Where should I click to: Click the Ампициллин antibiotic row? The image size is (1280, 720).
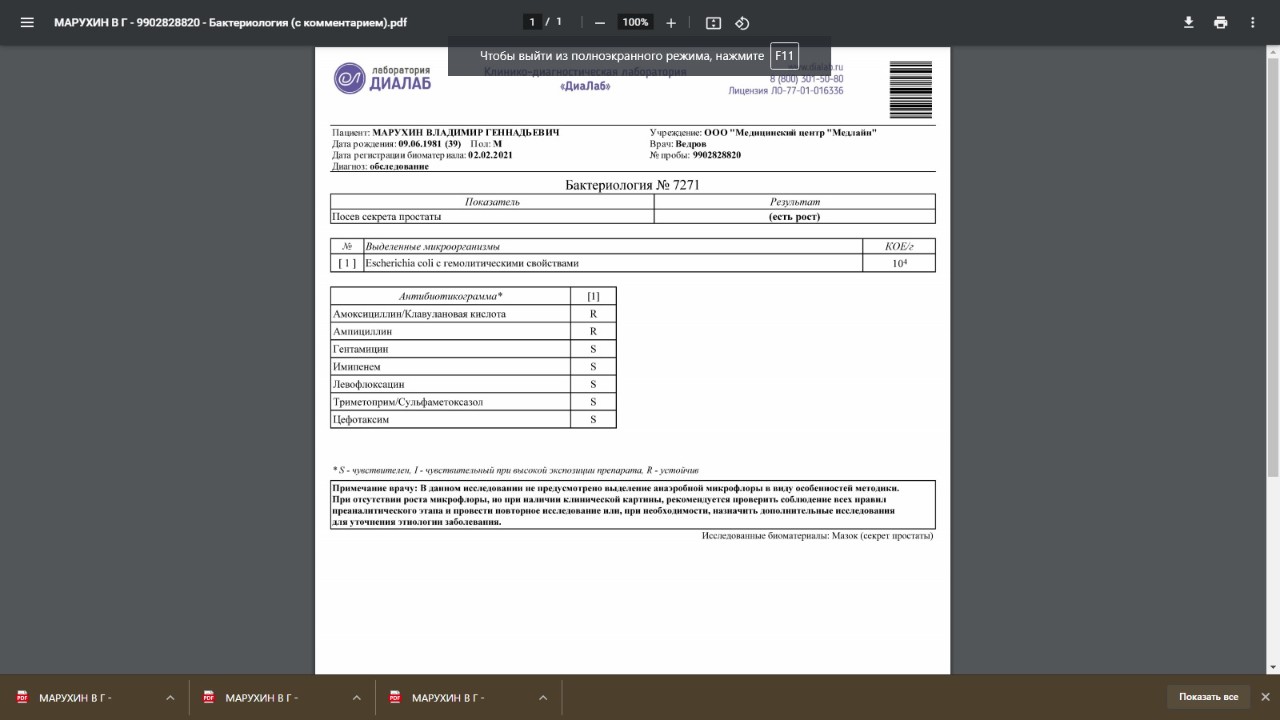click(x=473, y=331)
